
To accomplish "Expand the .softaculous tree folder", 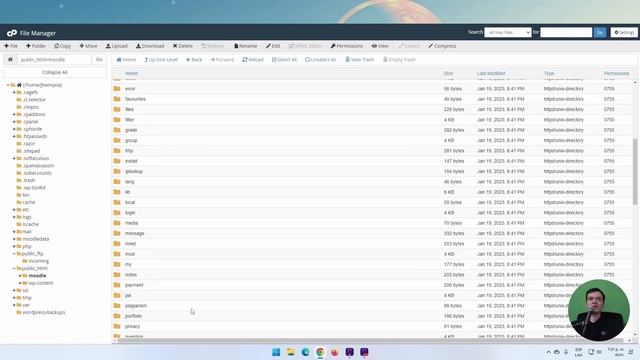I will (x=14, y=158).
